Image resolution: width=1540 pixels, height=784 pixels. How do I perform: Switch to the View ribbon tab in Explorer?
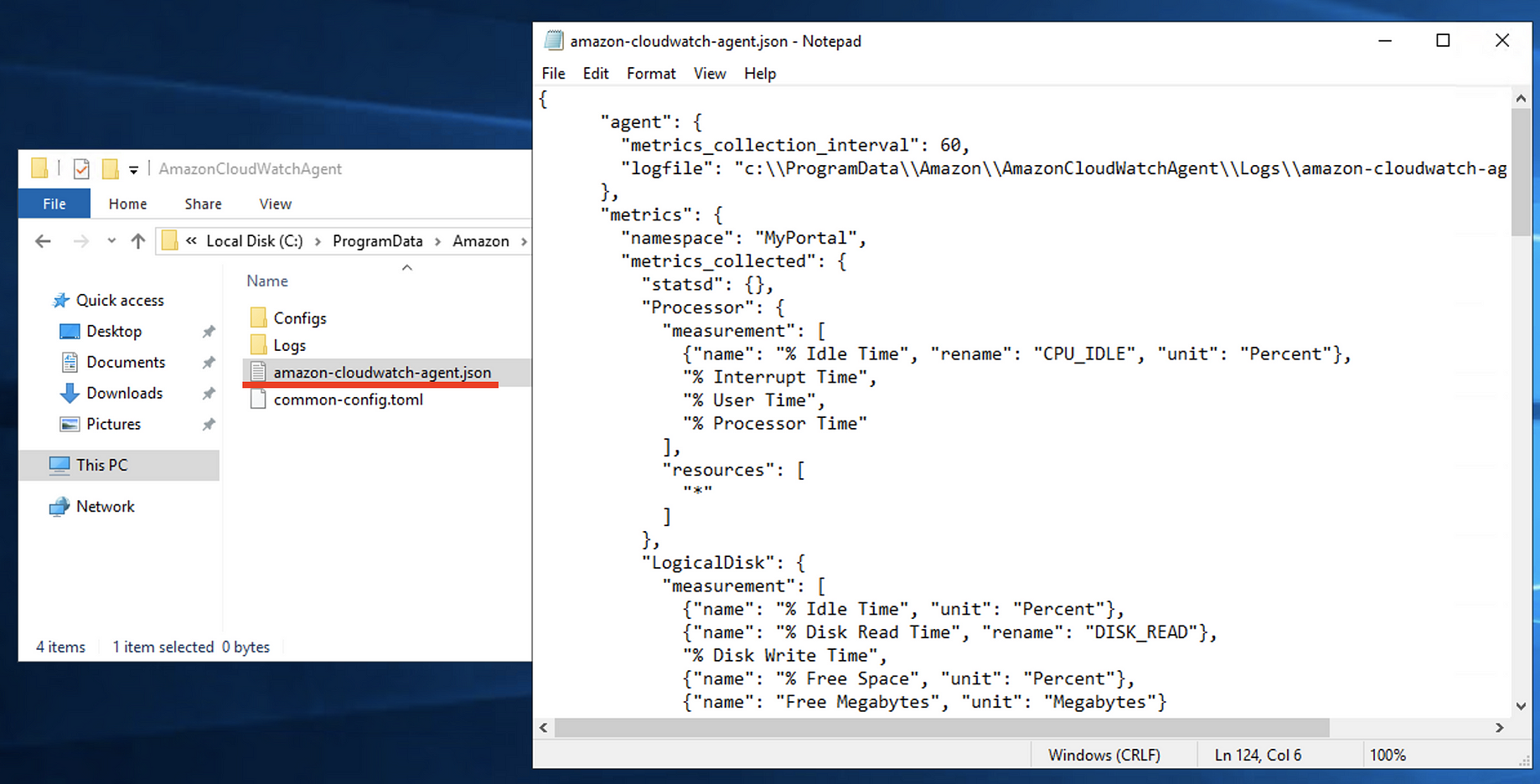pos(275,204)
